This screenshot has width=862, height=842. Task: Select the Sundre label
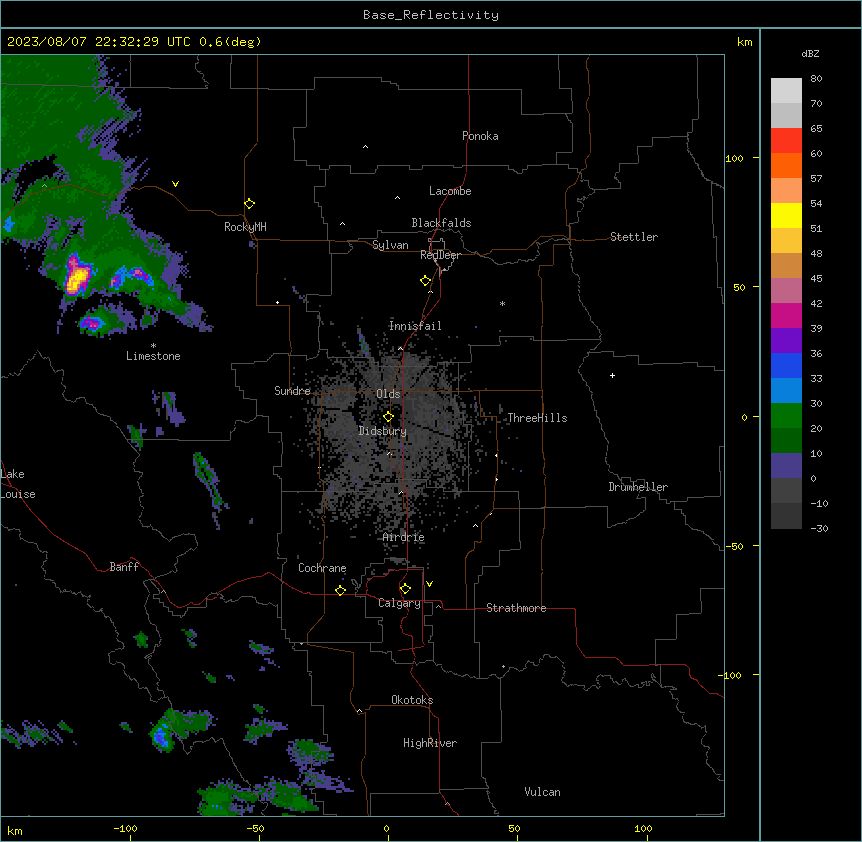[292, 391]
